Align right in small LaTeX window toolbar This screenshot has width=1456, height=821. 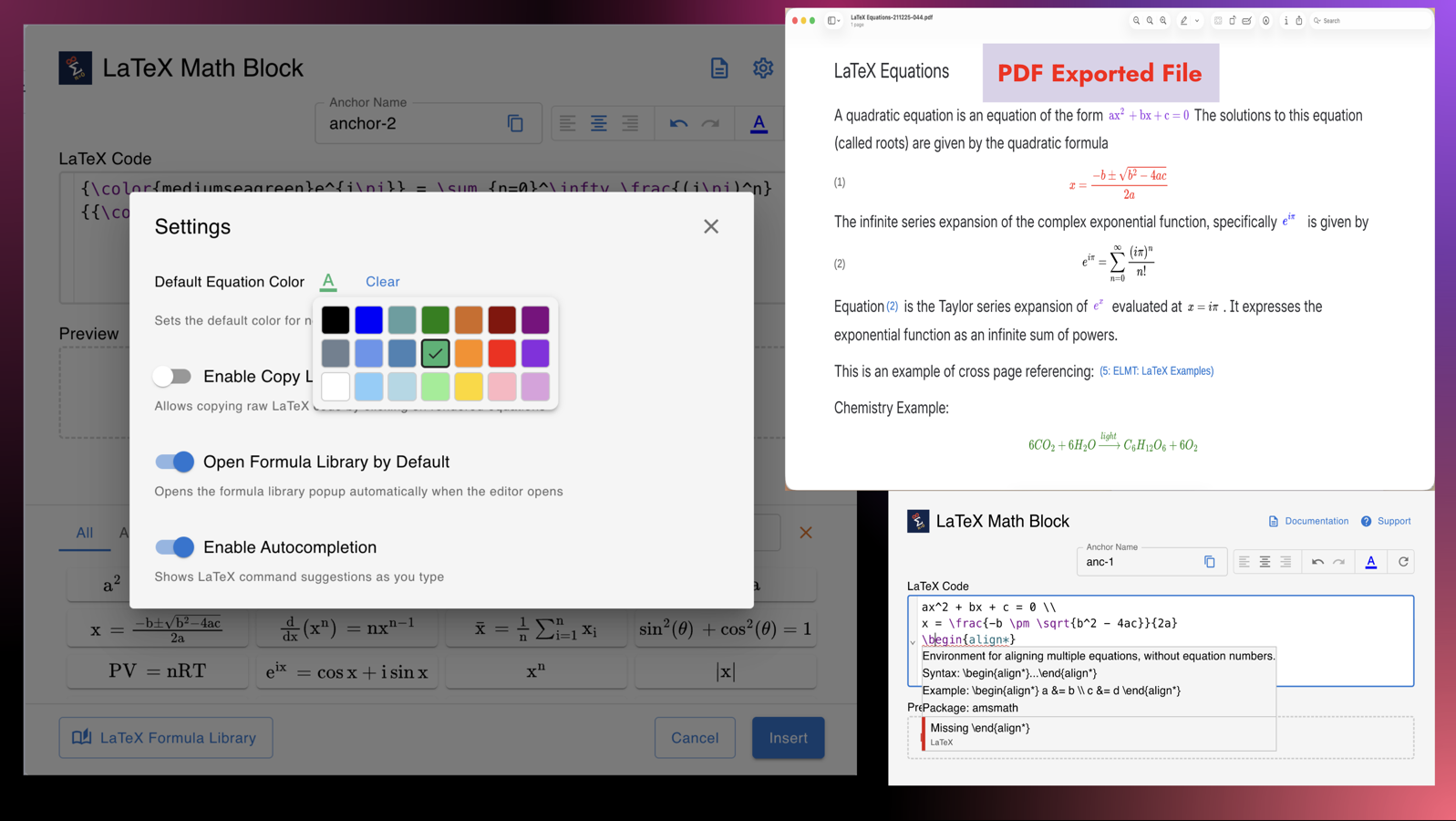pos(1286,562)
